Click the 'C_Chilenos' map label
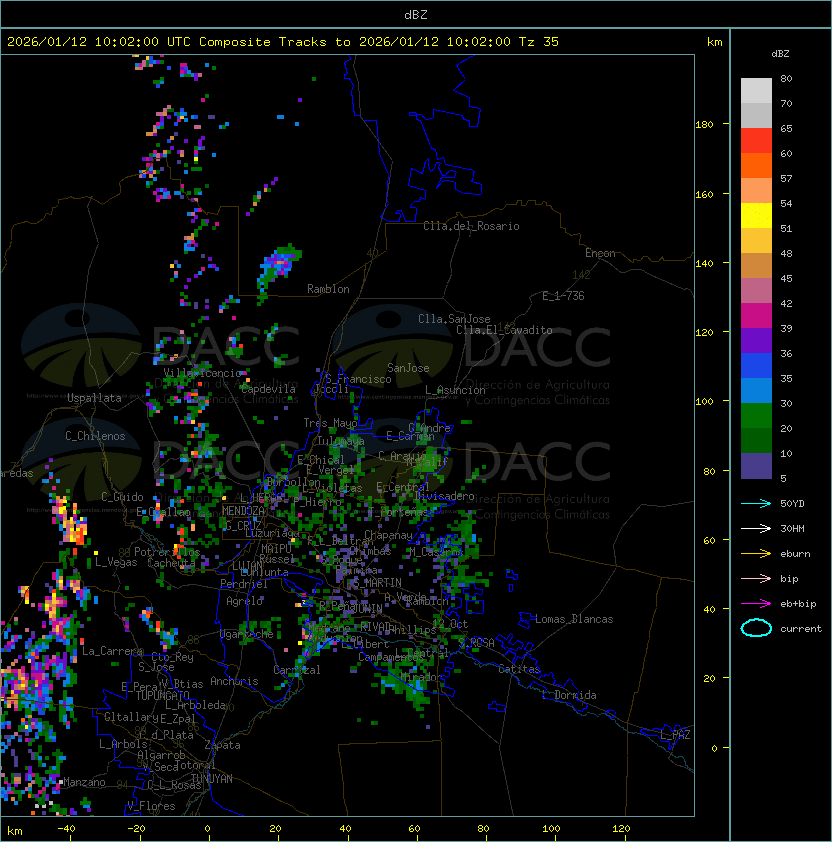Image resolution: width=832 pixels, height=842 pixels. point(95,436)
